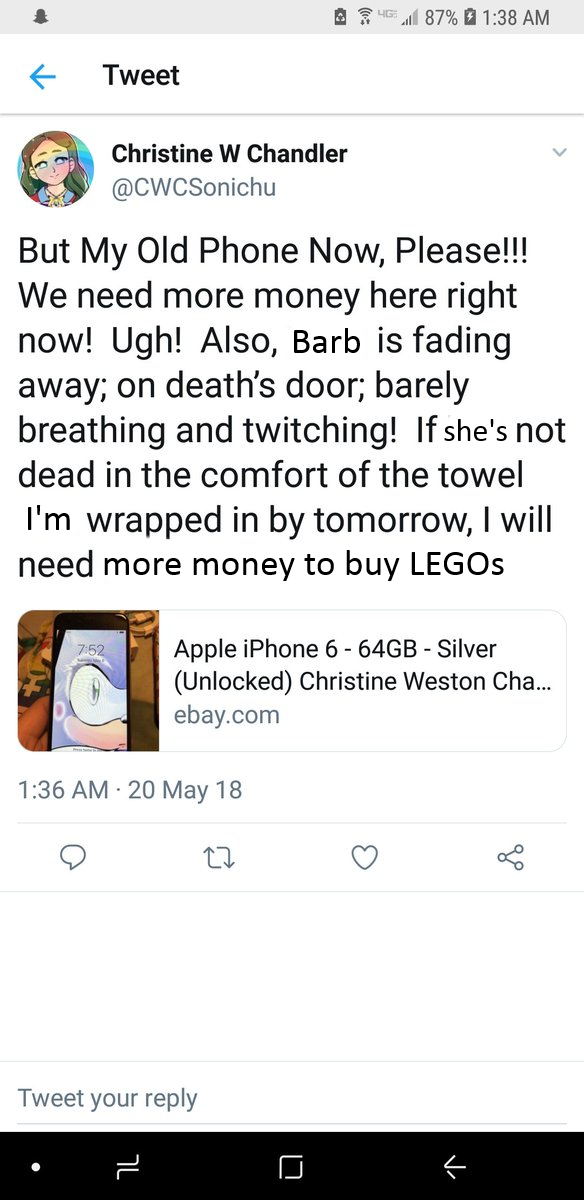Tap the share icon
Screen dimensions: 584x1200
pyautogui.click(x=510, y=857)
